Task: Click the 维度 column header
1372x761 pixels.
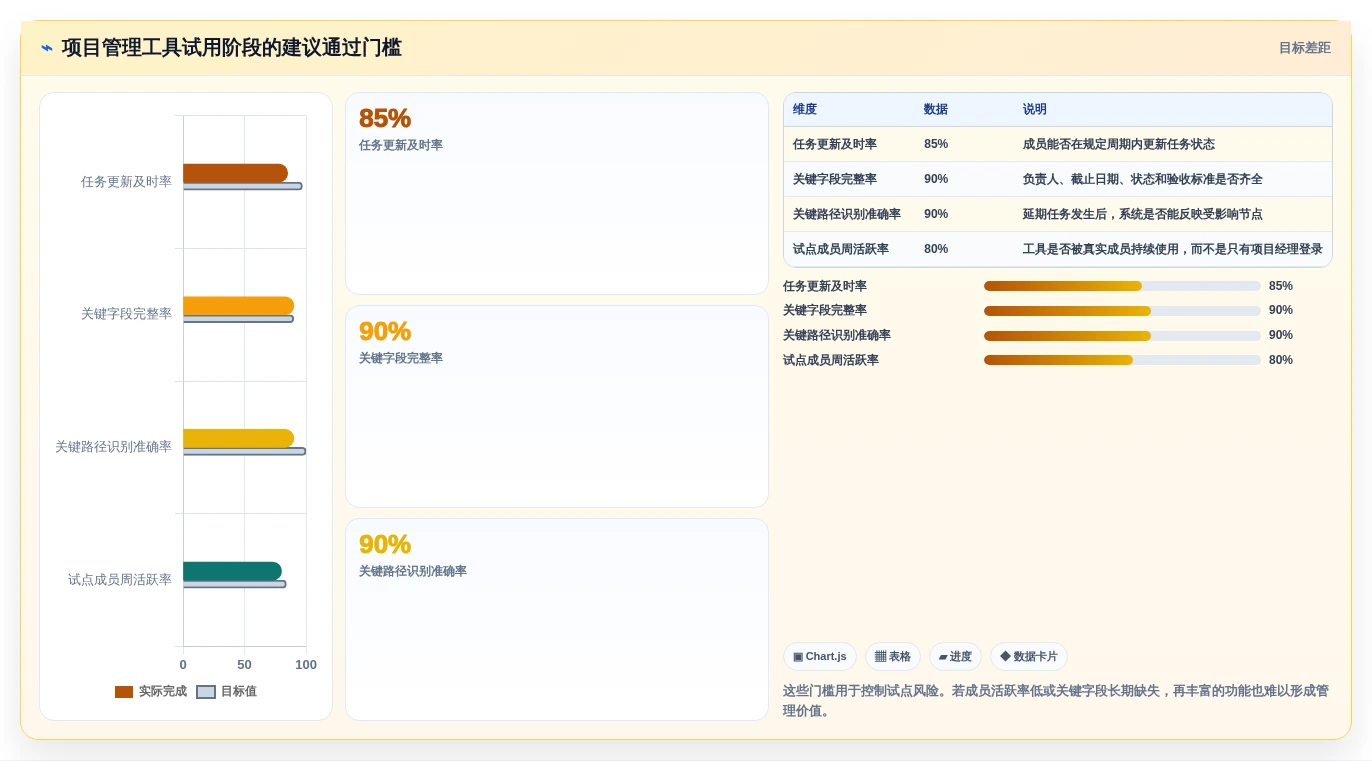Action: click(x=805, y=110)
